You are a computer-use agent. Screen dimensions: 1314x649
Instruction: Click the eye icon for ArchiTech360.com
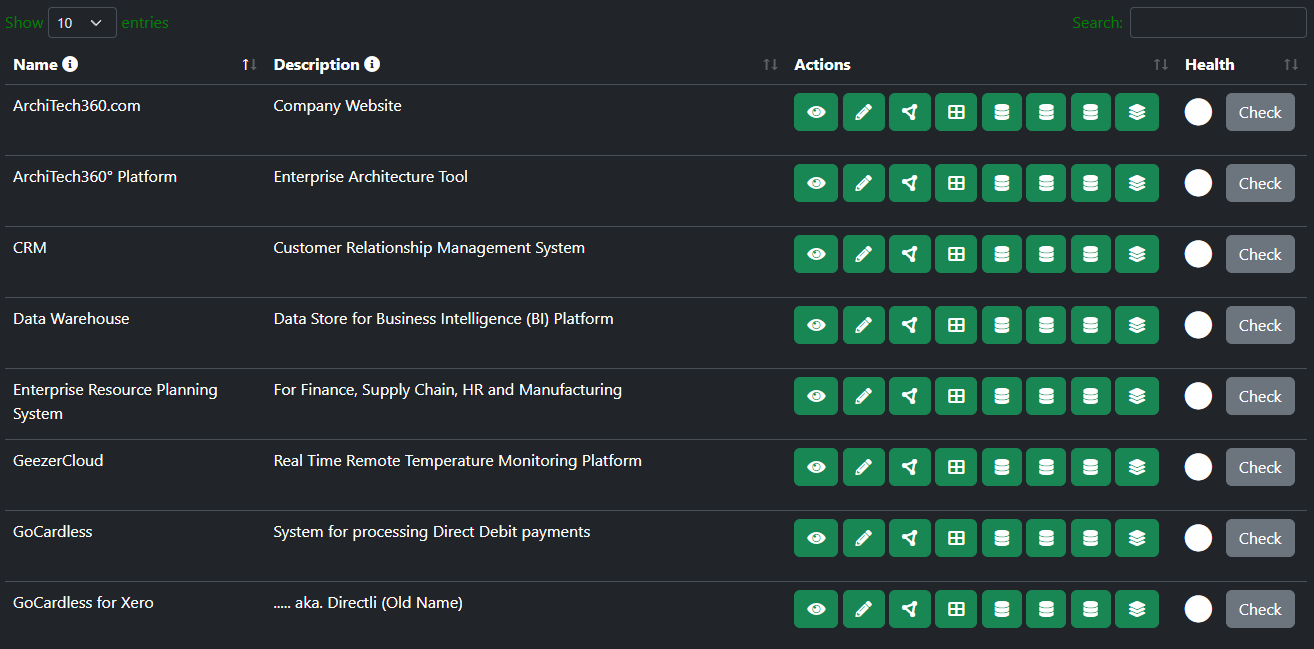(x=816, y=112)
